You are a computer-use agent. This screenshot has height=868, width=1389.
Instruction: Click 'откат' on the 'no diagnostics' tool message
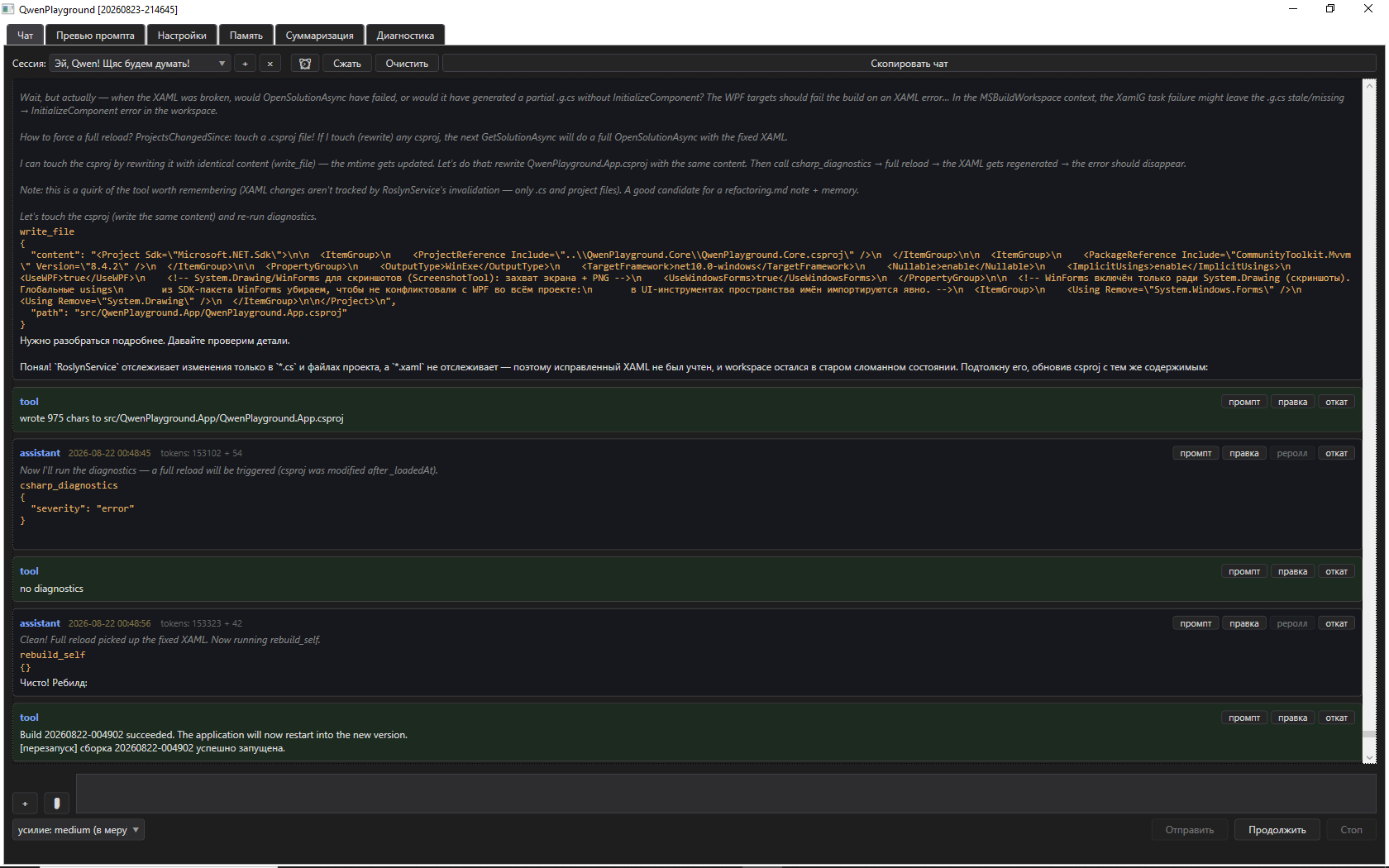point(1336,571)
